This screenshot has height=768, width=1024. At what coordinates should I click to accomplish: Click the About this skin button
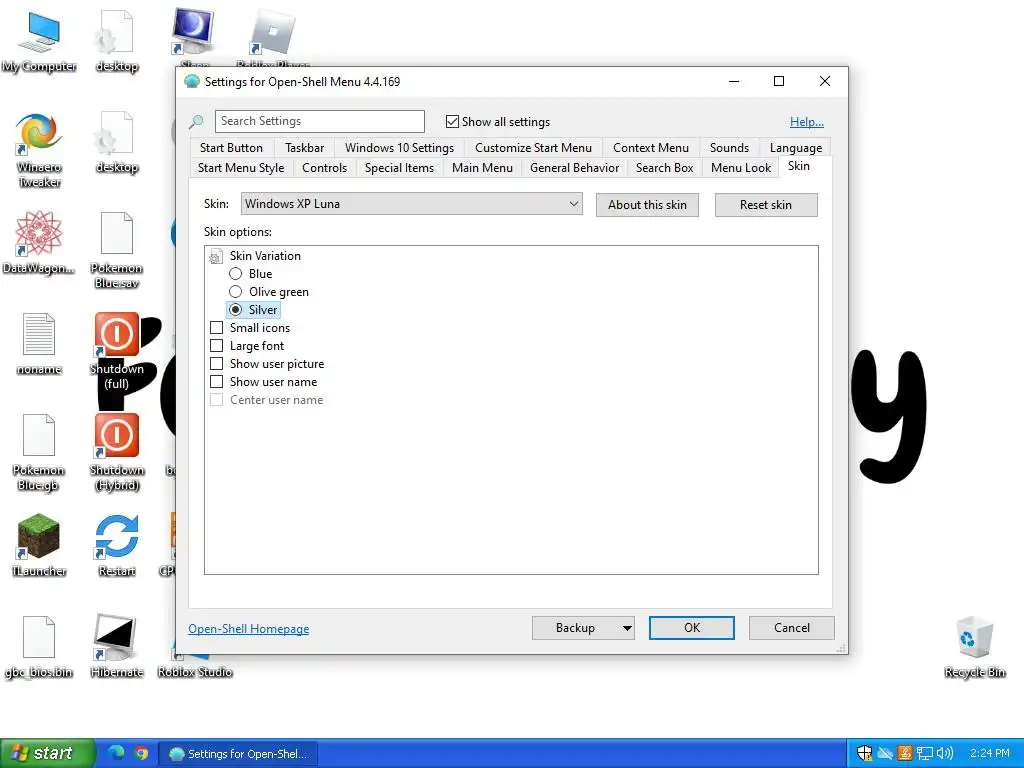pos(647,204)
